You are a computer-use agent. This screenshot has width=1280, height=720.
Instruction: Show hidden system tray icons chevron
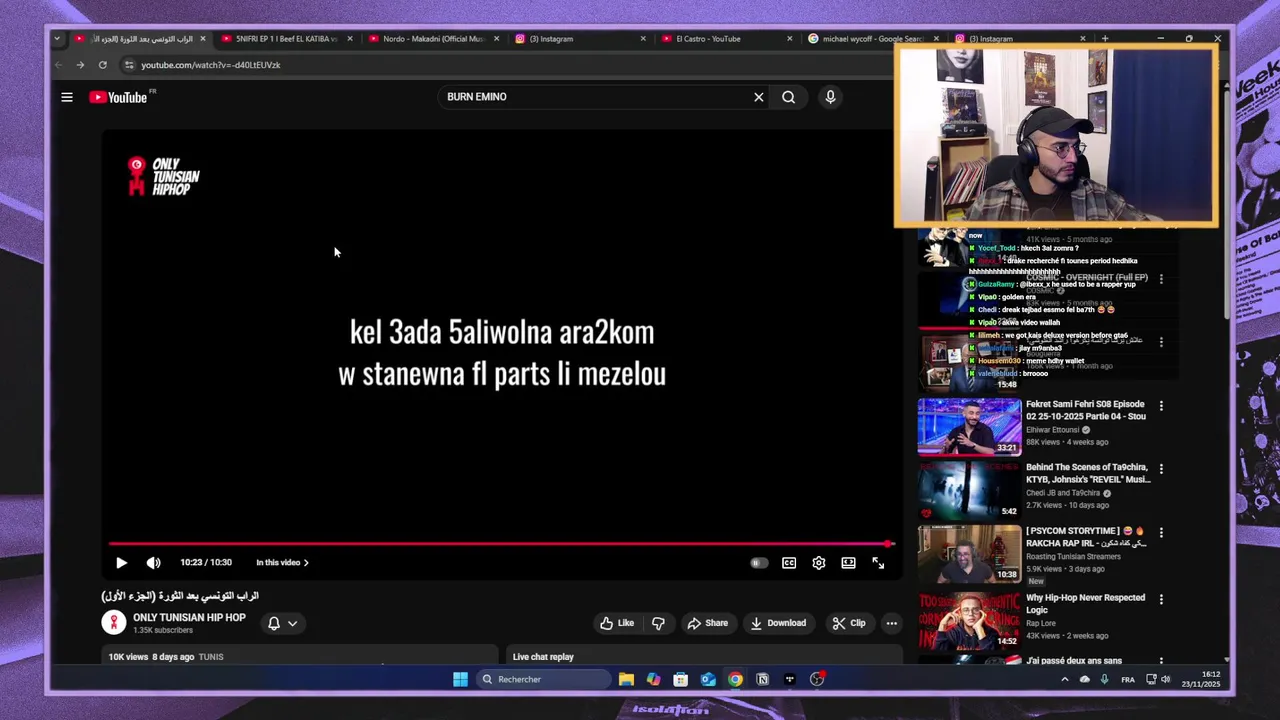pyautogui.click(x=1064, y=679)
